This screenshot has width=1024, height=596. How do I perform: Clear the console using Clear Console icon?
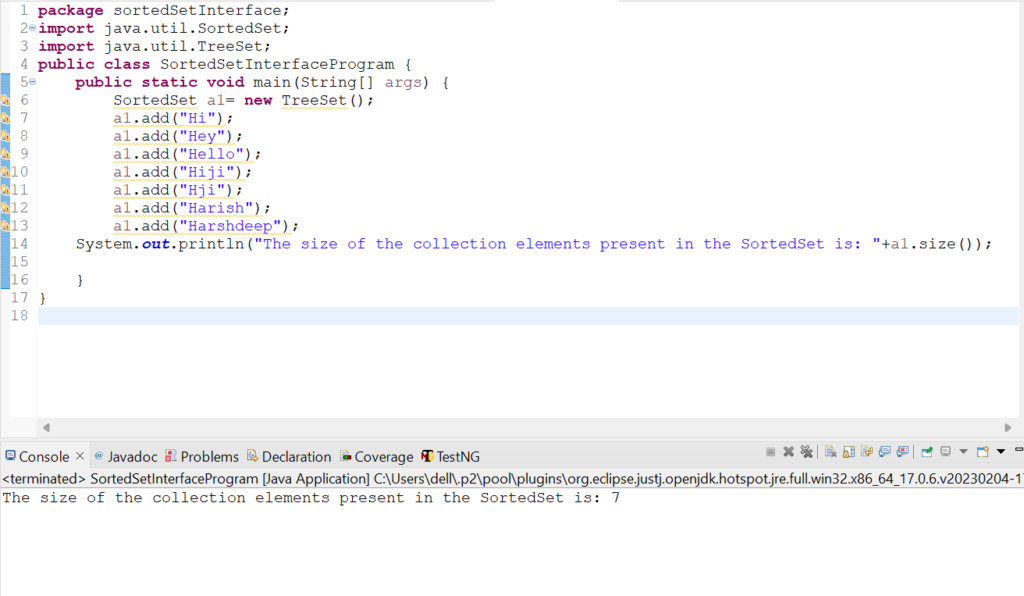tap(831, 452)
